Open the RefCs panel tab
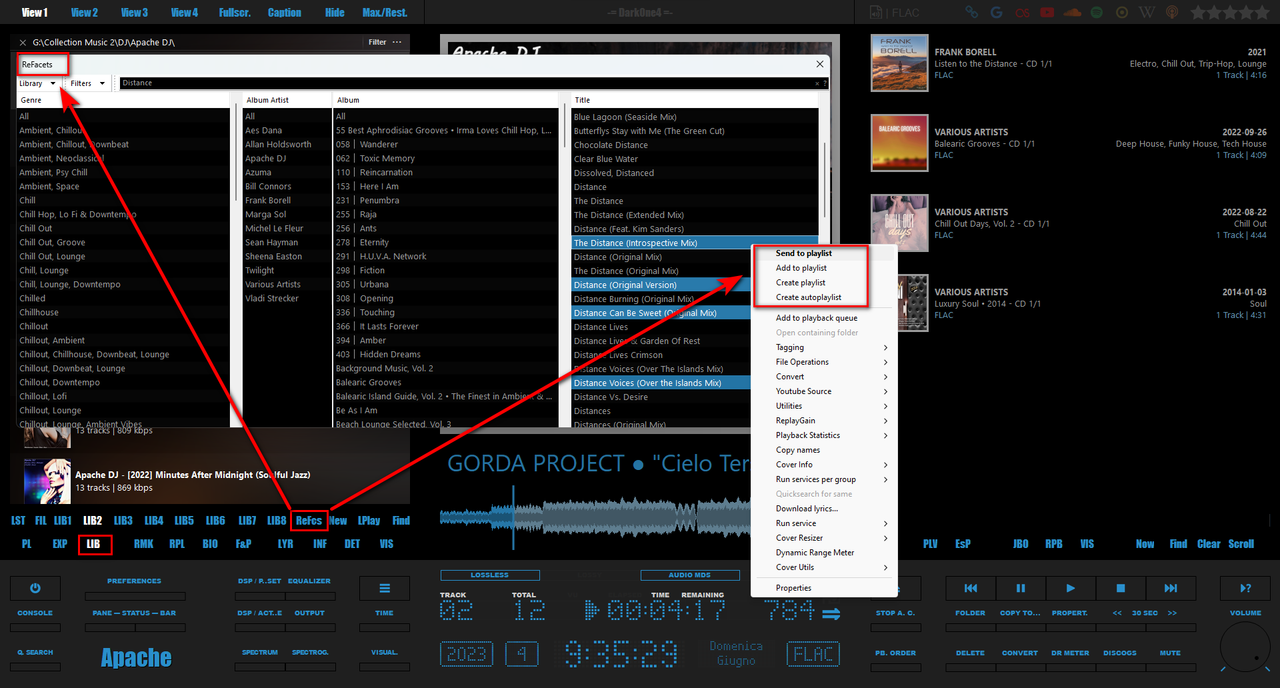This screenshot has height=688, width=1280. tap(309, 520)
